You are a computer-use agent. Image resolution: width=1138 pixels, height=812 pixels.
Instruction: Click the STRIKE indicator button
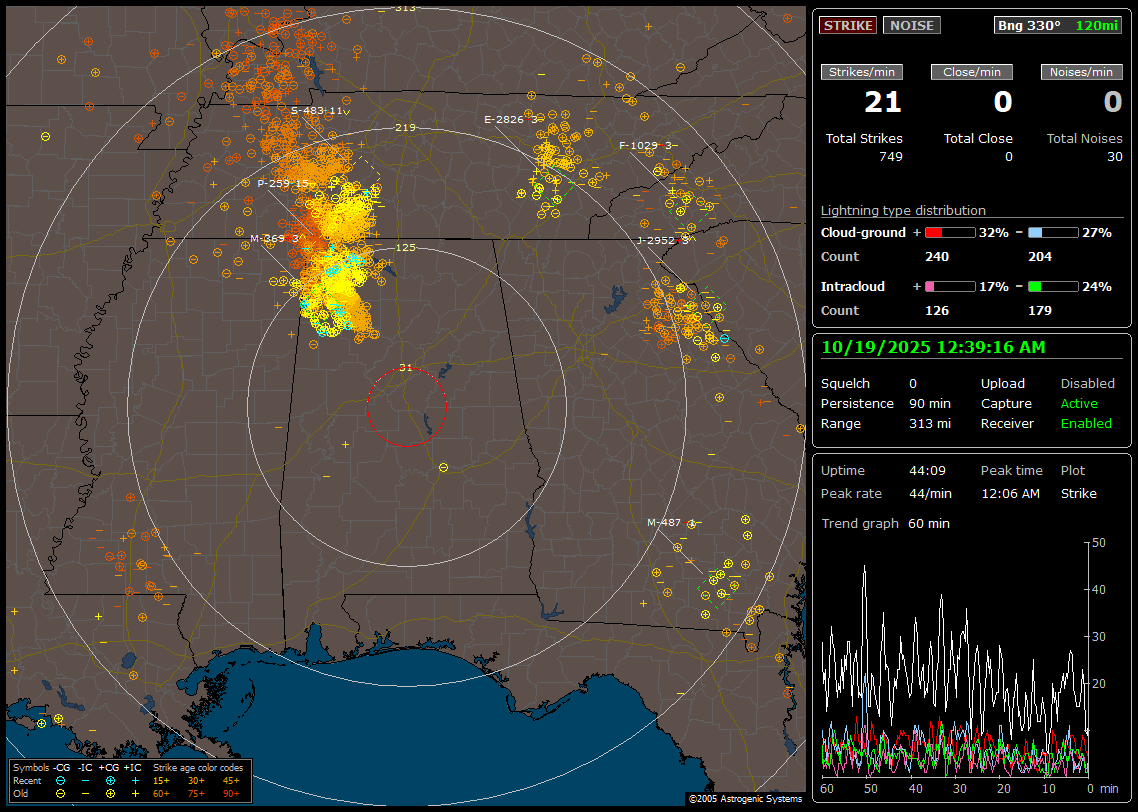848,25
